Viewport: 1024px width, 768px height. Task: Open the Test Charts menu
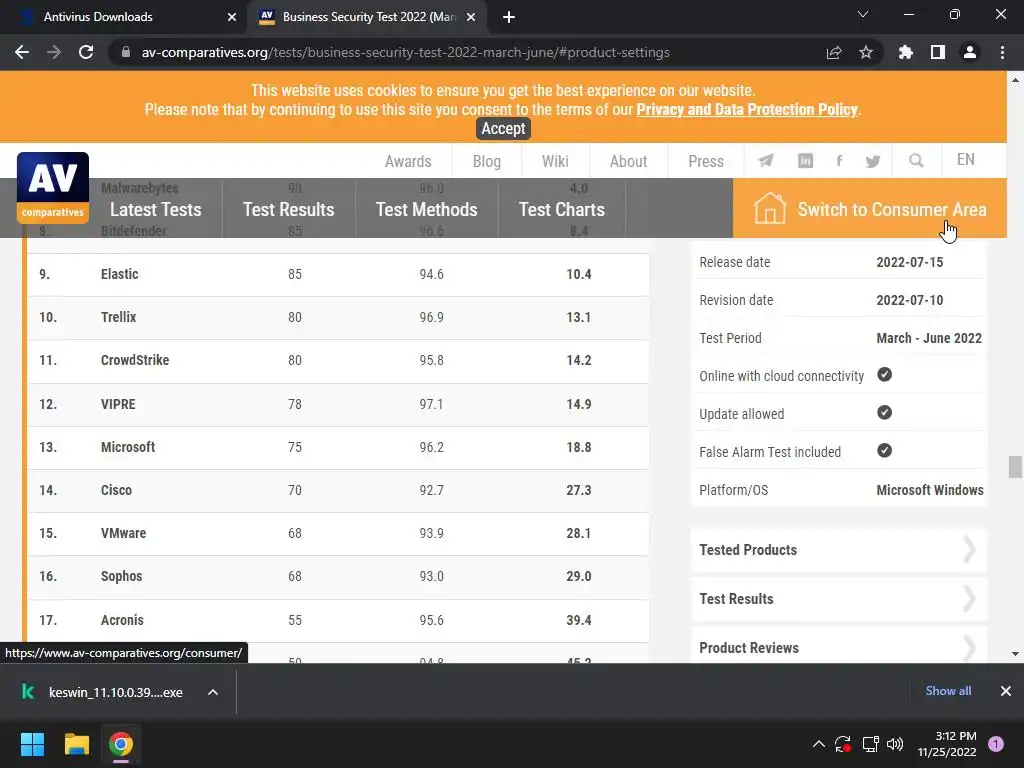(562, 209)
